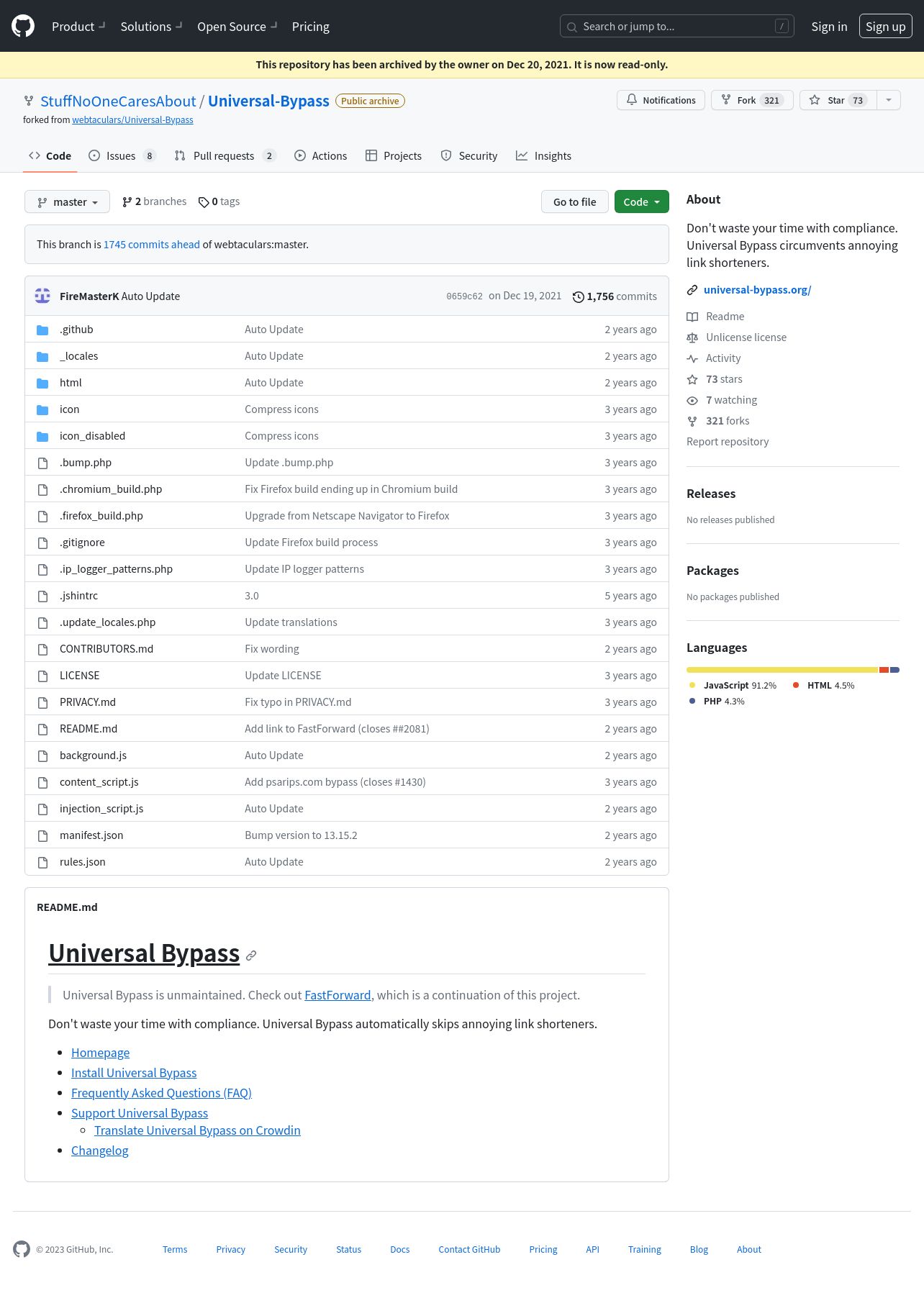Click the PHP segment of language bar
Screen dimensions: 924x1293
click(x=895, y=670)
